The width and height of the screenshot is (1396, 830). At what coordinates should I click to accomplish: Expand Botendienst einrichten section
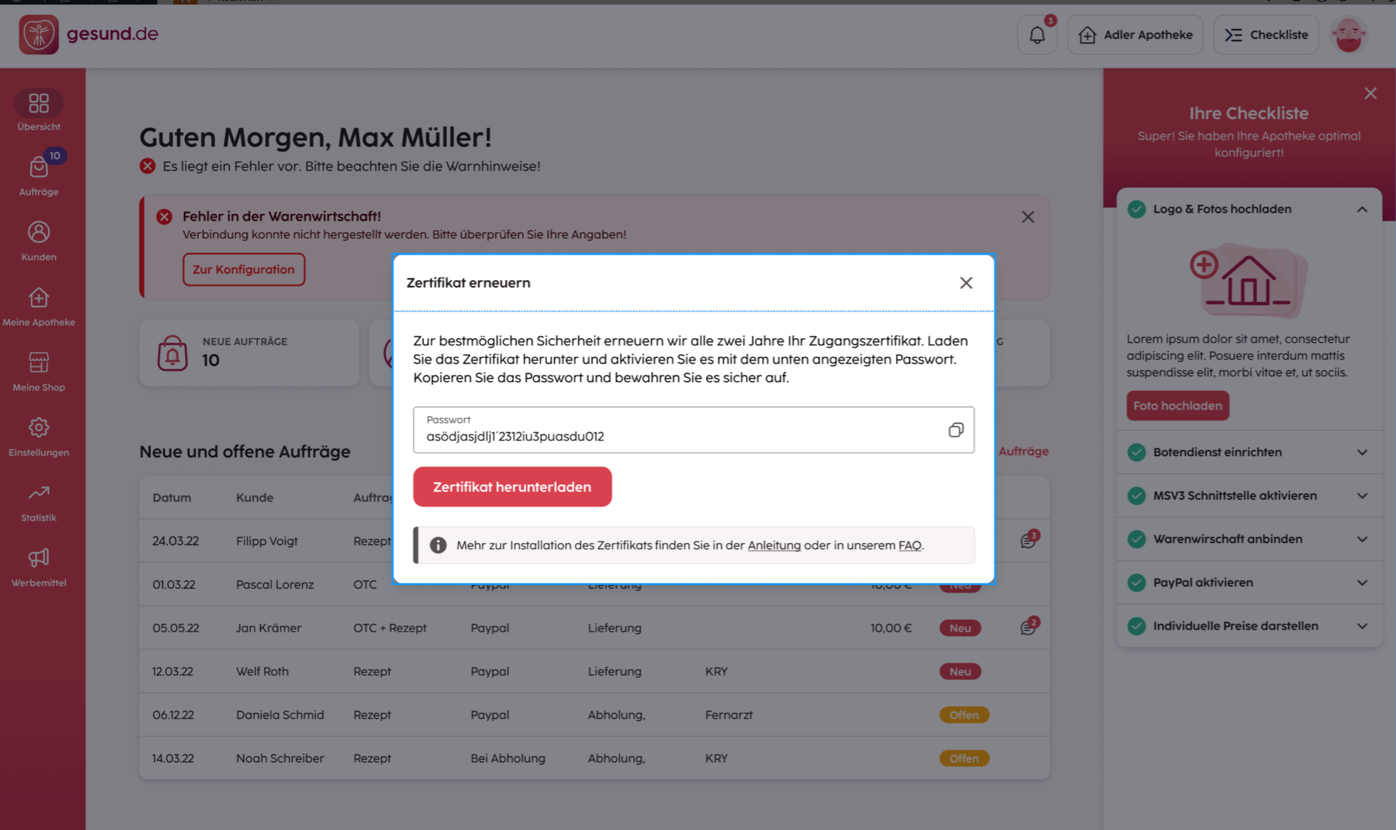[1362, 452]
